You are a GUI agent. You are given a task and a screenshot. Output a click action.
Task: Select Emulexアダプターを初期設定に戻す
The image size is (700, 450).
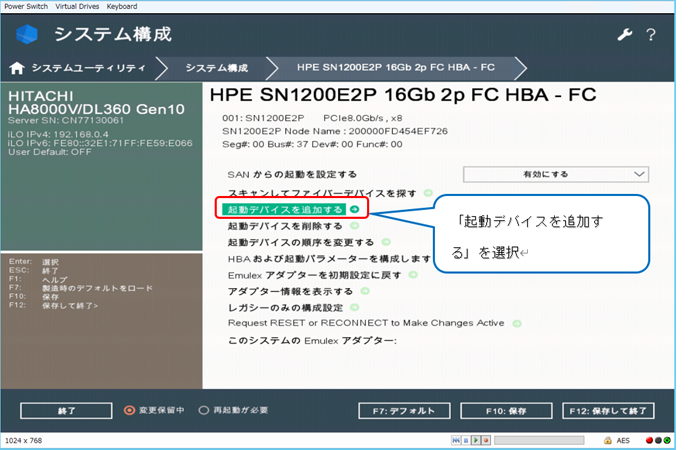[x=314, y=275]
